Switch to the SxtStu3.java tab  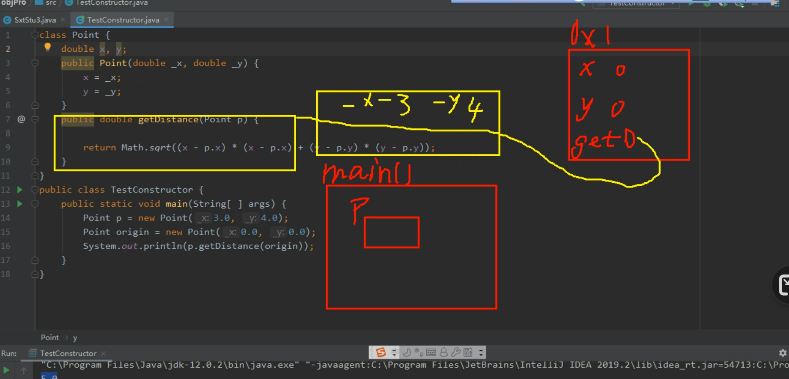[x=30, y=20]
